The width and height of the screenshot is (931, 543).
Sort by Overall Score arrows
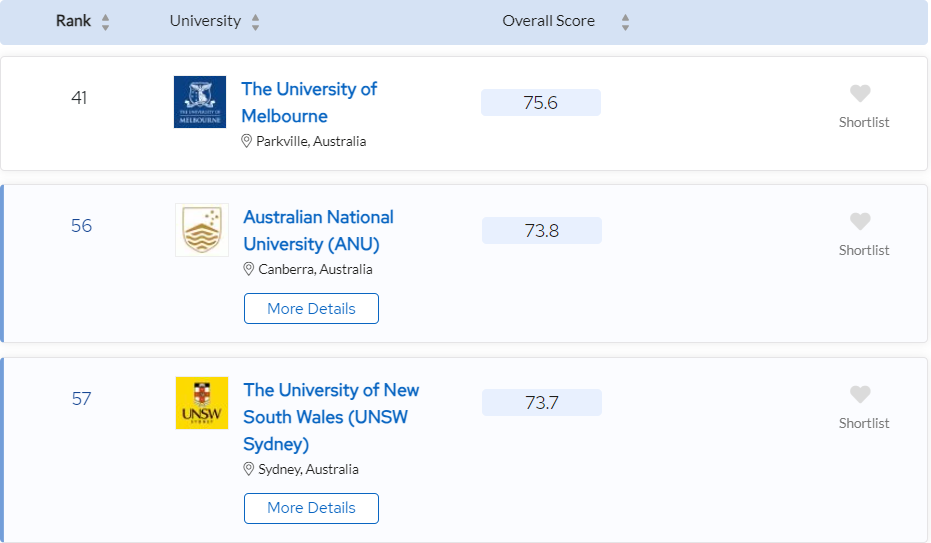pos(625,23)
